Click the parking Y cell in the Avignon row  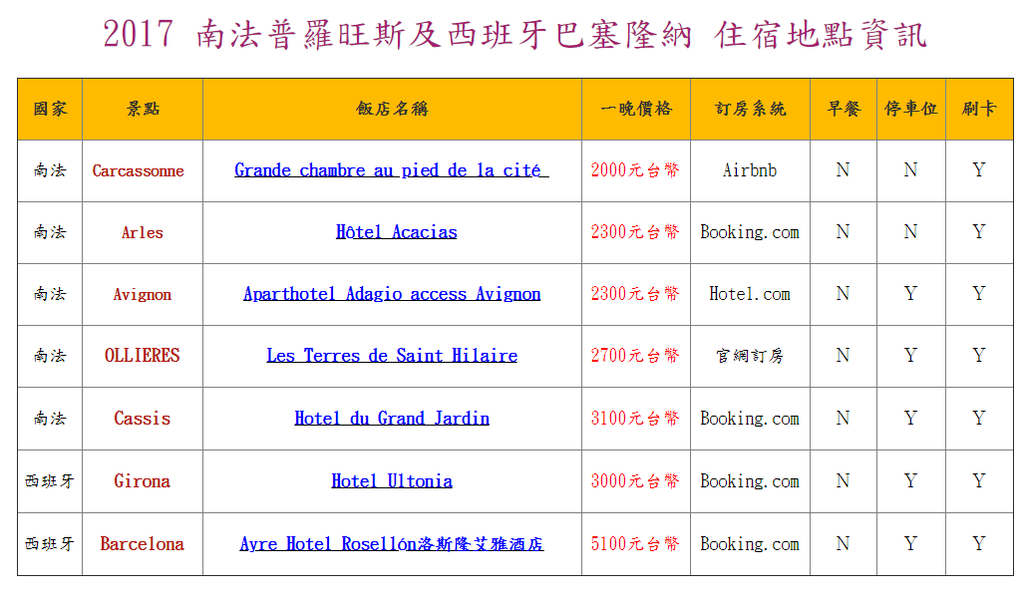pos(911,295)
